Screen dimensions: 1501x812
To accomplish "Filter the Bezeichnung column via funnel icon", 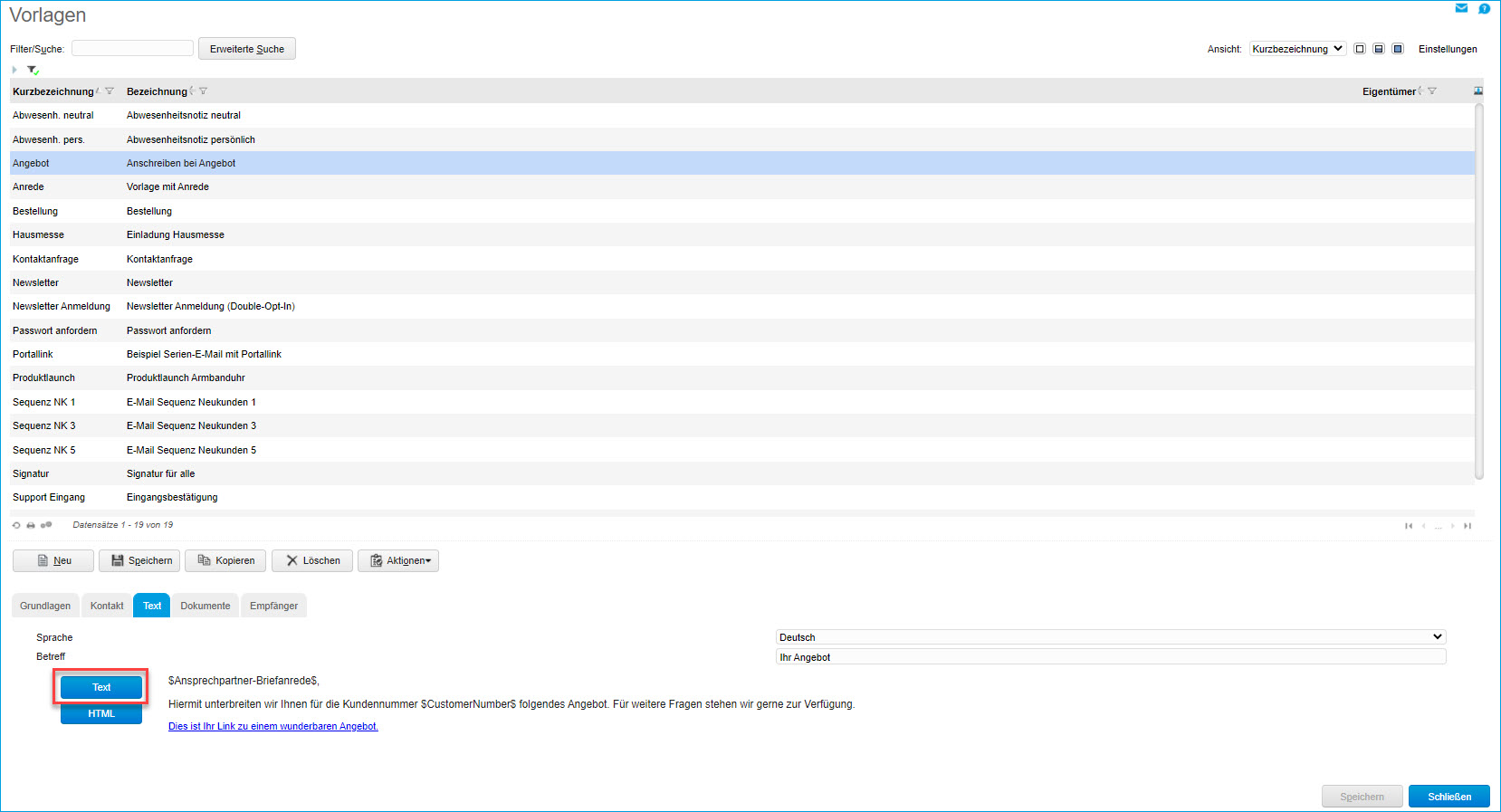I will click(x=203, y=91).
